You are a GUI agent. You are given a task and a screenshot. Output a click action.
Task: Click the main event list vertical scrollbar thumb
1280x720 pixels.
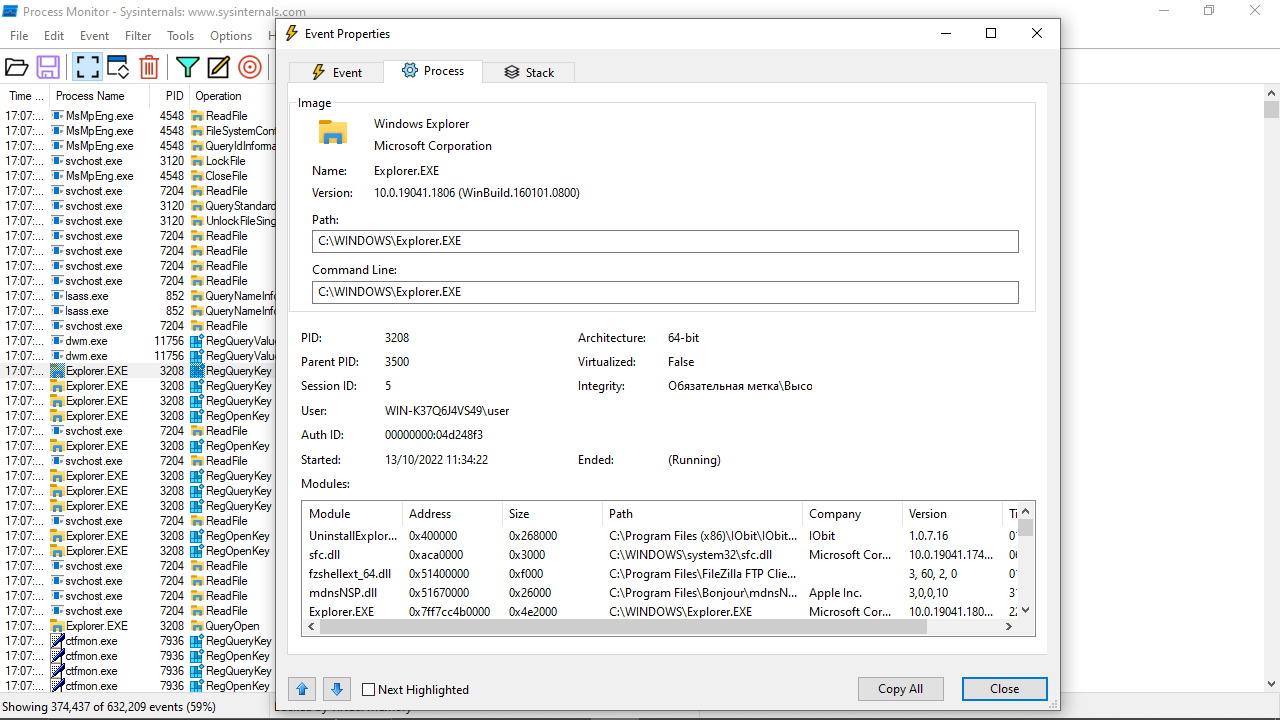(1271, 109)
